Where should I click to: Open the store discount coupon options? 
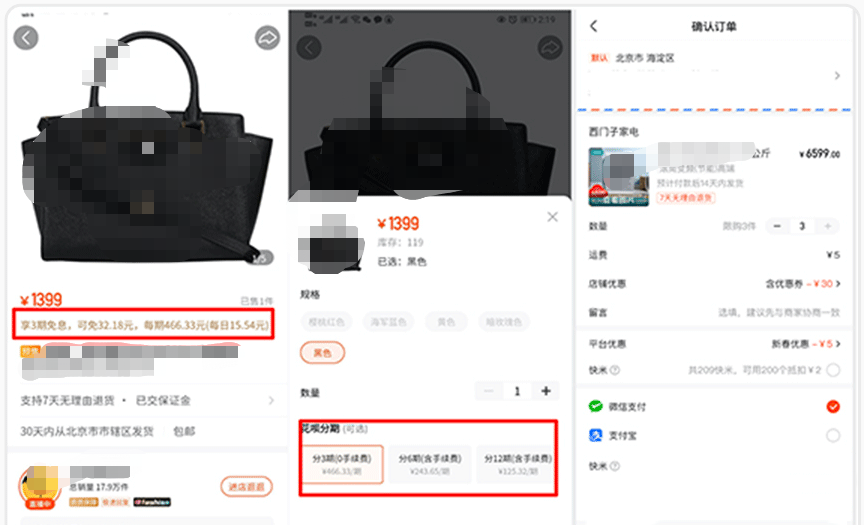click(802, 284)
